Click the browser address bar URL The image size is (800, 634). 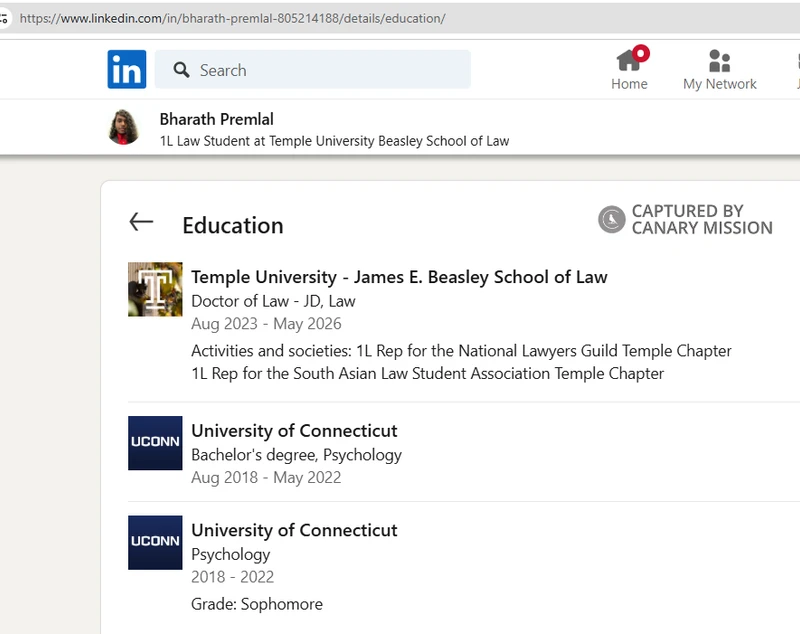232,18
